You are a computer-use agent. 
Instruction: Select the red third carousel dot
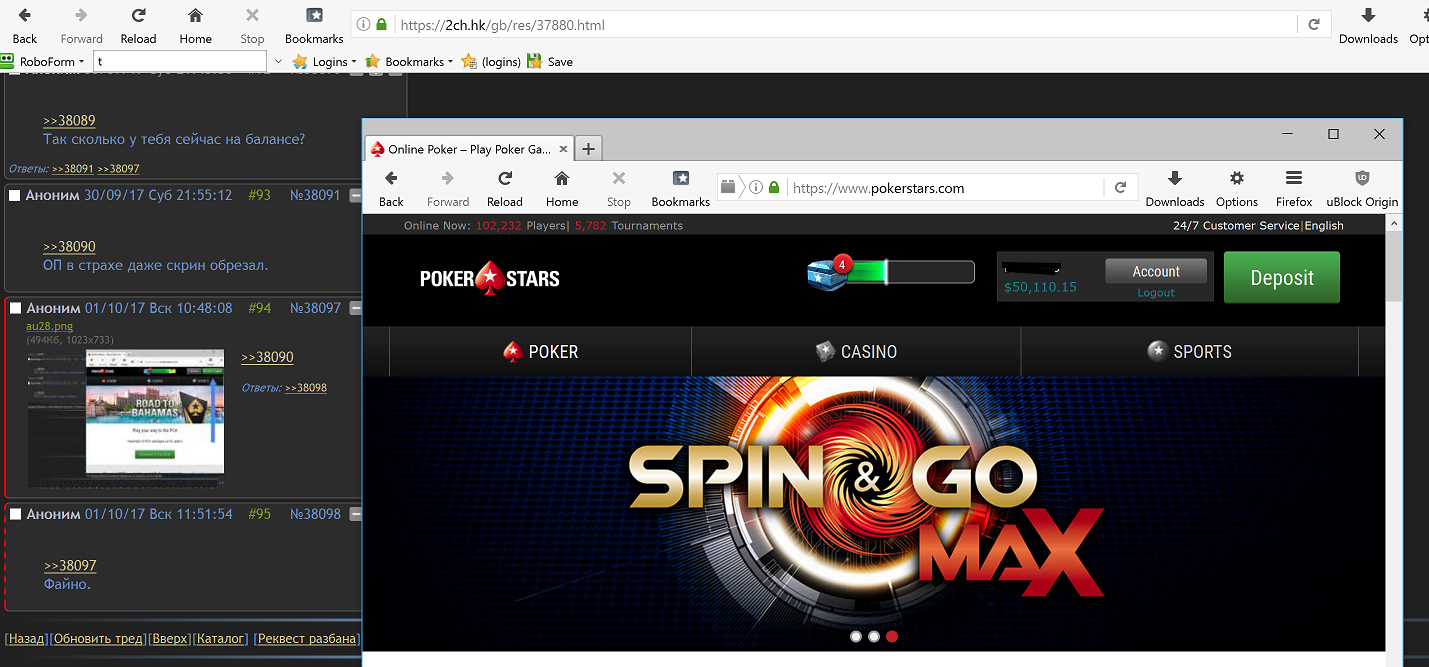click(x=892, y=636)
